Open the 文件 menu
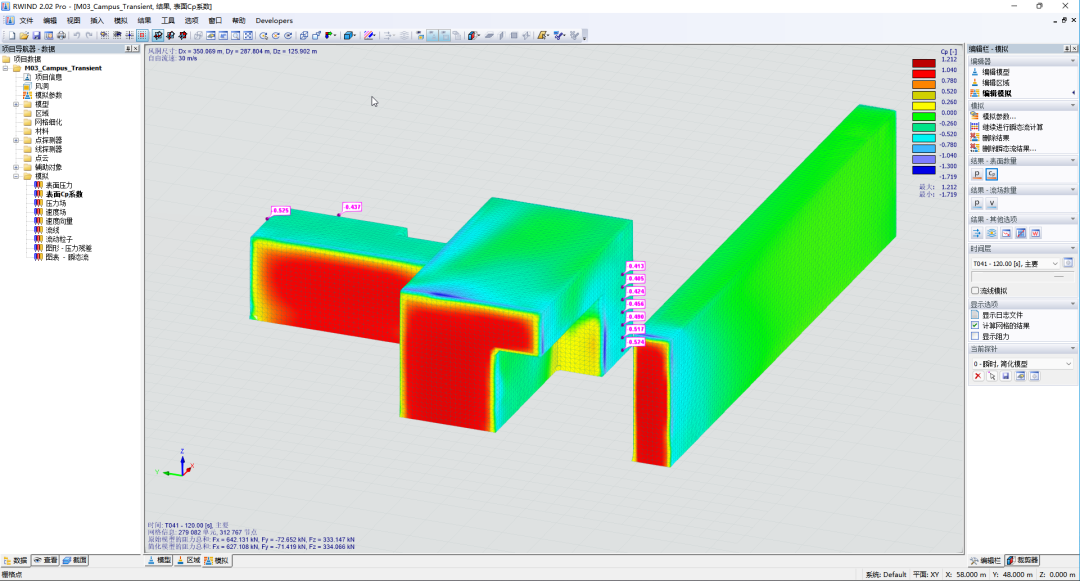 tap(26, 21)
